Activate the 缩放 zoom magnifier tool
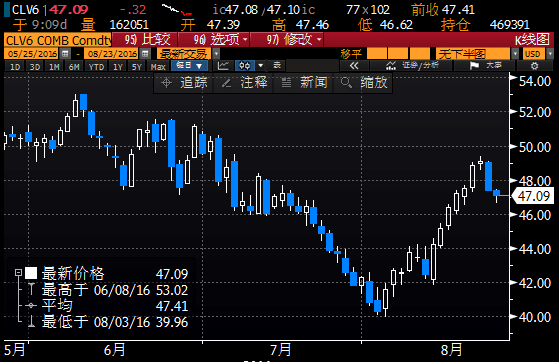 pos(363,83)
